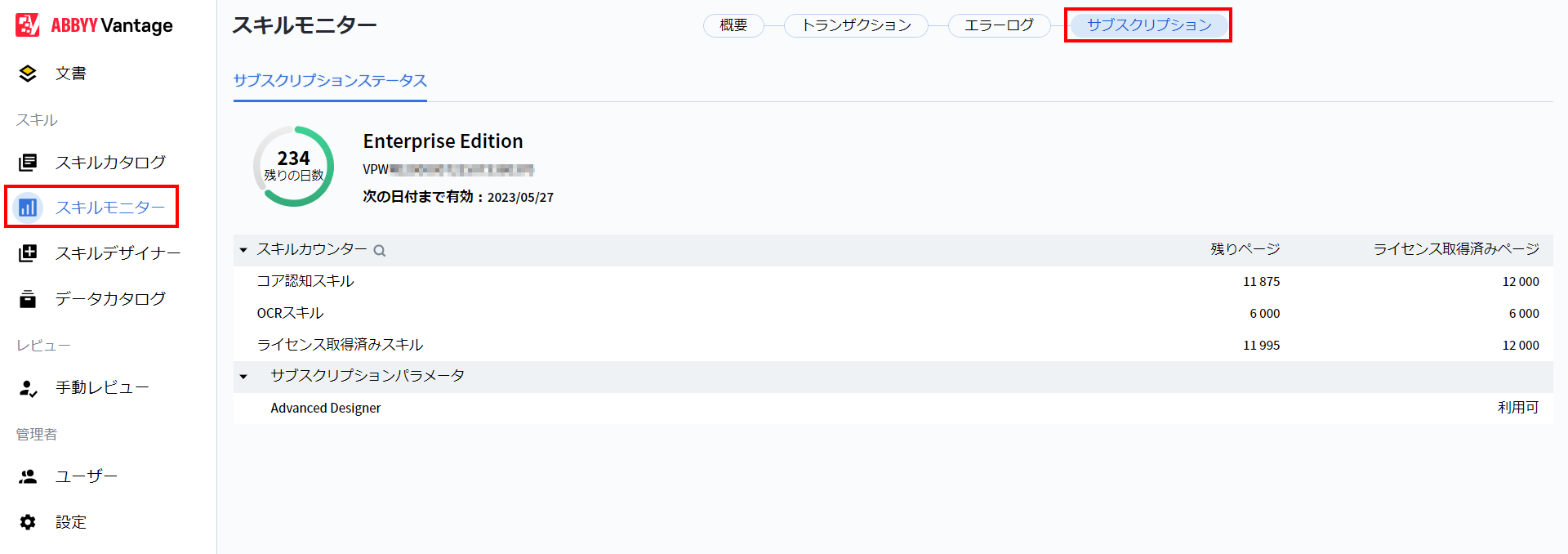The image size is (1568, 554).
Task: Select the サブスクリプションステータス sub-tab
Action: click(x=330, y=81)
